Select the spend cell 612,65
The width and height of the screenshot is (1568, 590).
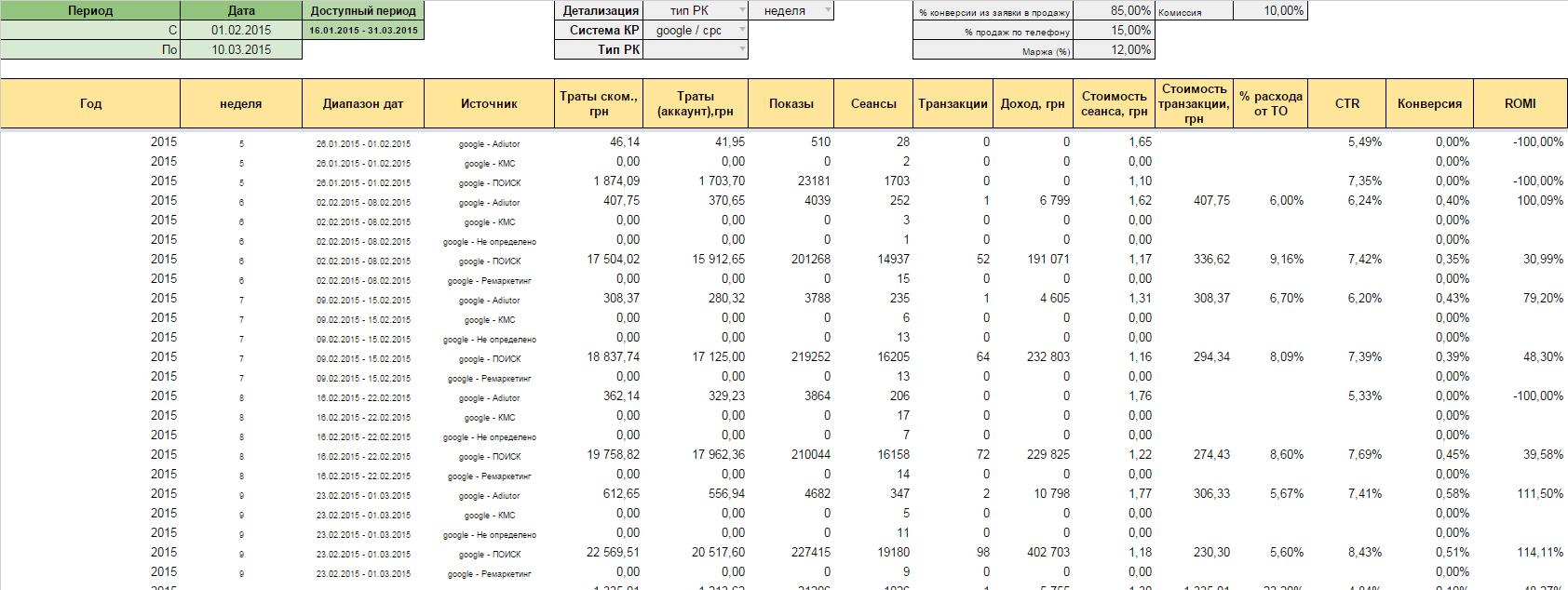coord(621,493)
